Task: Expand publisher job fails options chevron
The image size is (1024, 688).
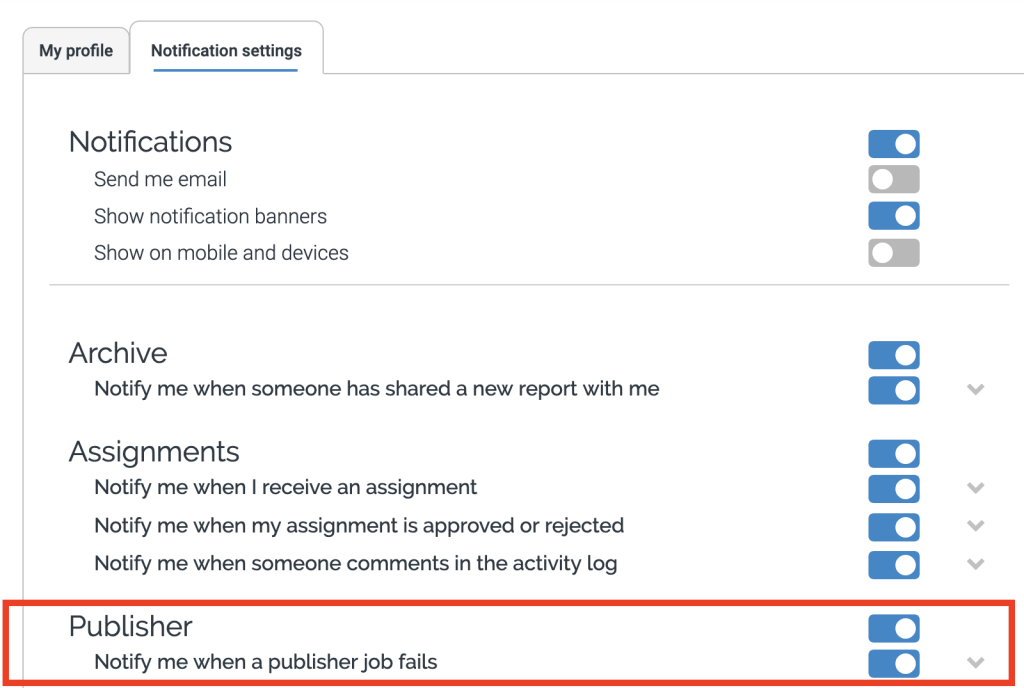Action: (976, 662)
